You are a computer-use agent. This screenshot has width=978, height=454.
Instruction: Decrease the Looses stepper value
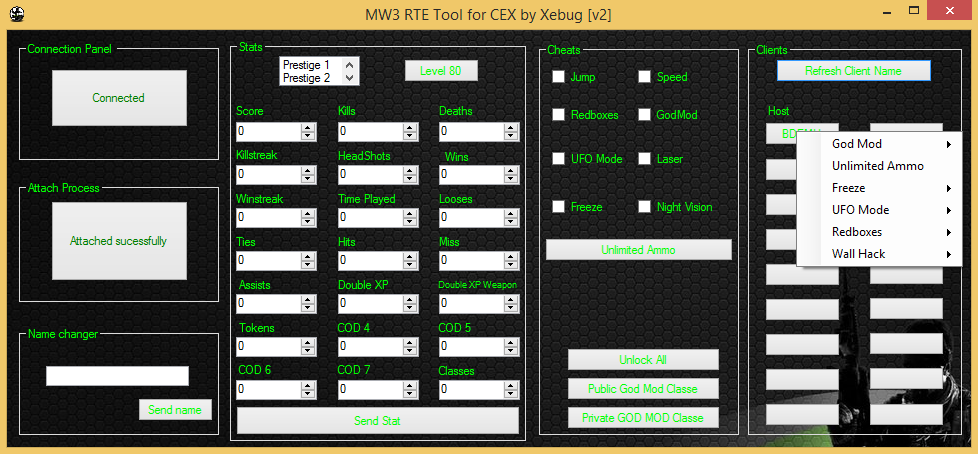pos(512,222)
